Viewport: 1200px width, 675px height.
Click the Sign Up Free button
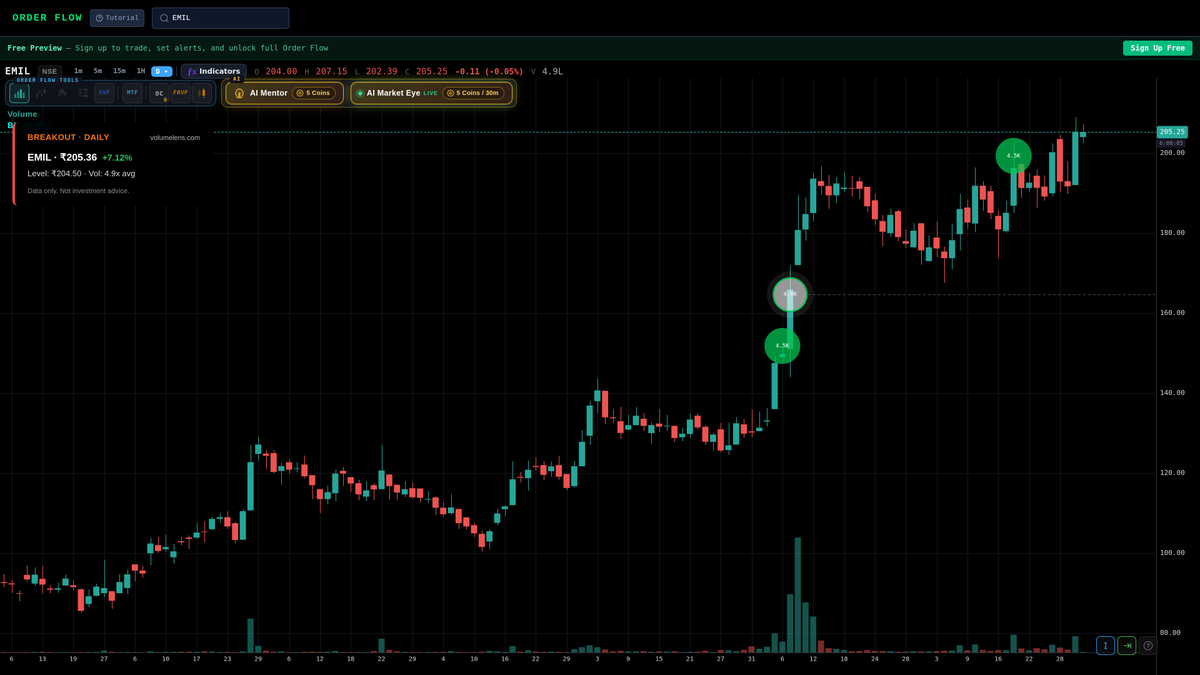1157,48
